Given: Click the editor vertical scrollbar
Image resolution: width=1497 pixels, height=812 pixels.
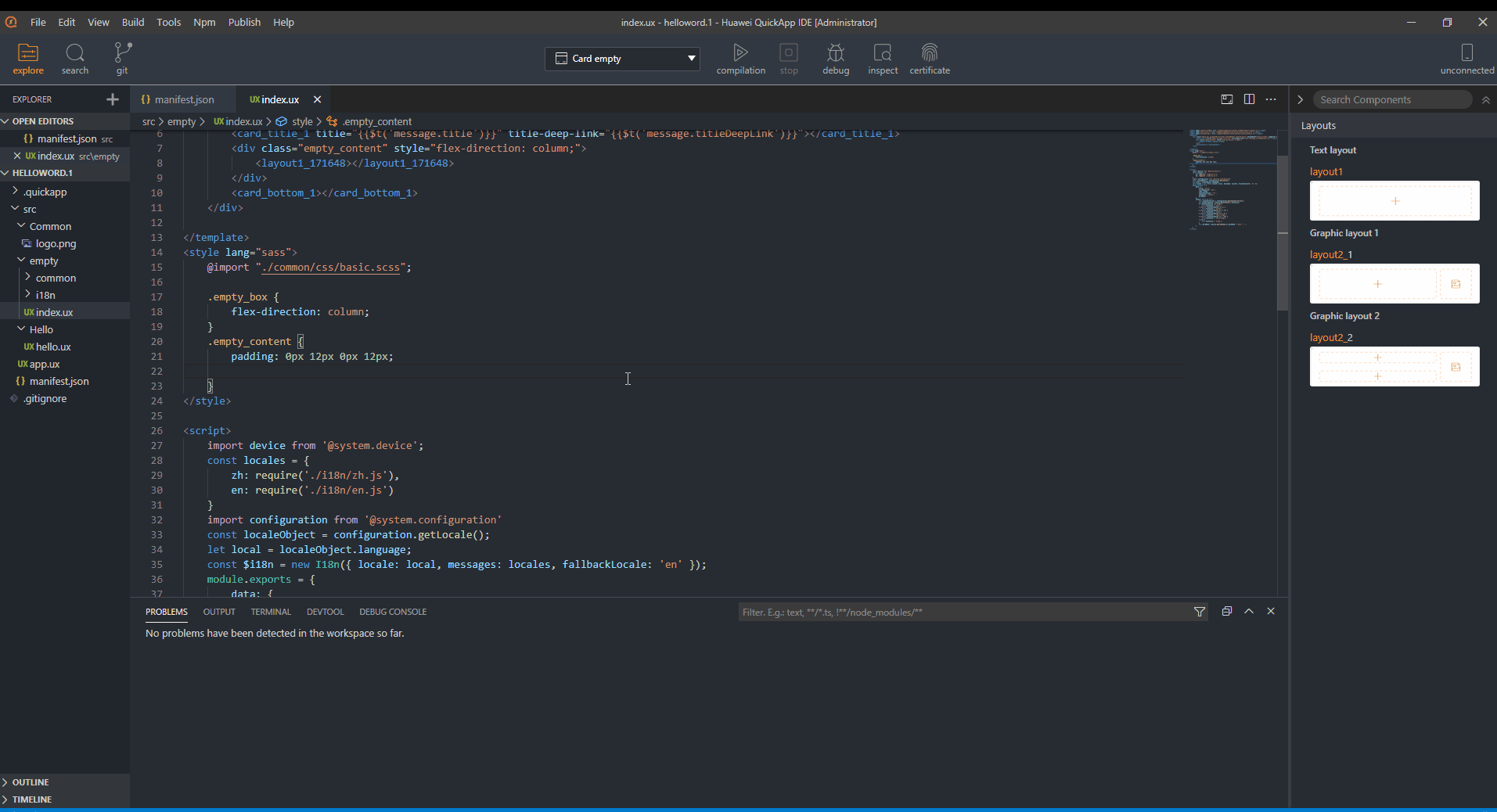Looking at the screenshot, I should (1283, 233).
